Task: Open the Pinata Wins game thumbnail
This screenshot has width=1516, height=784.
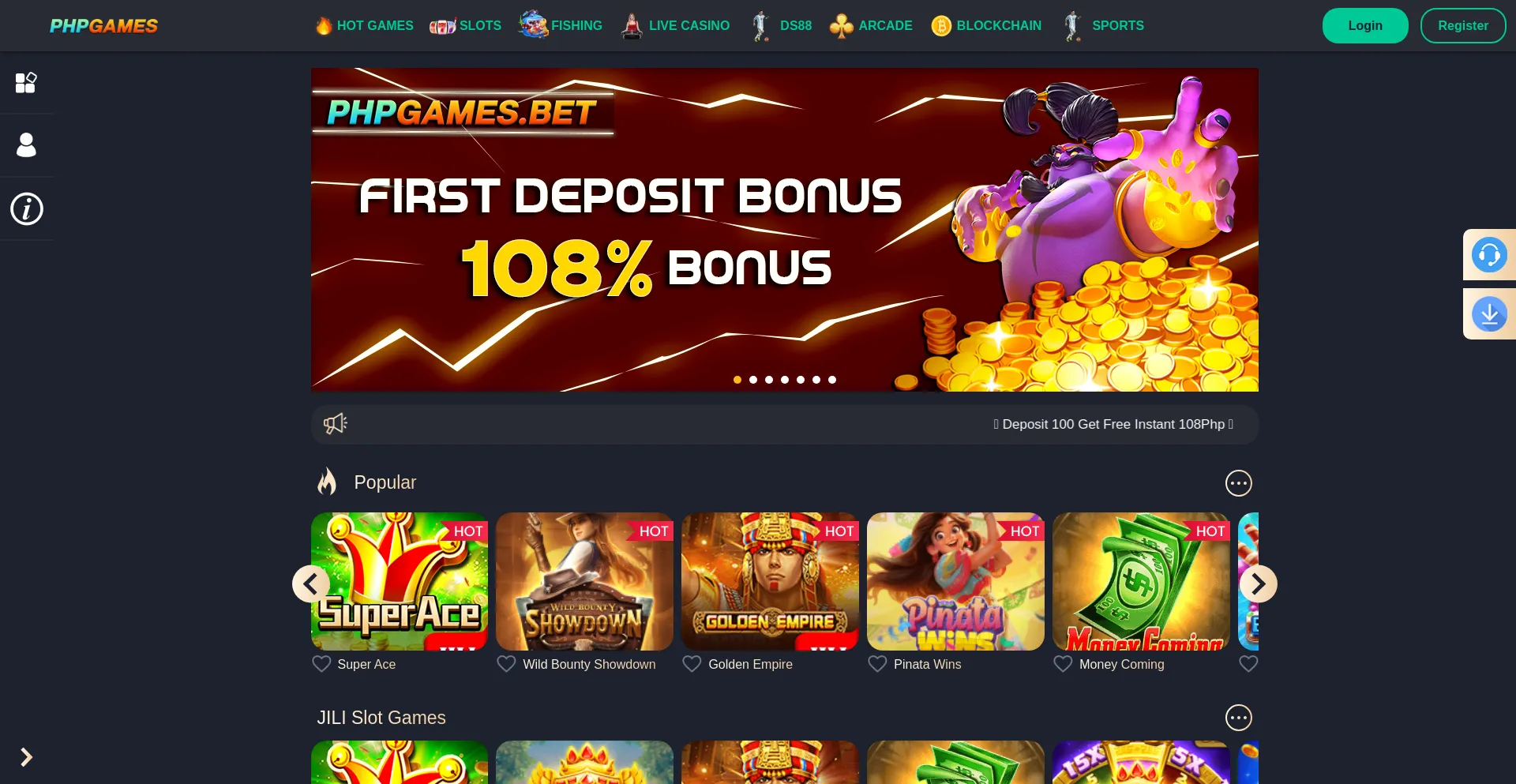Action: point(955,582)
